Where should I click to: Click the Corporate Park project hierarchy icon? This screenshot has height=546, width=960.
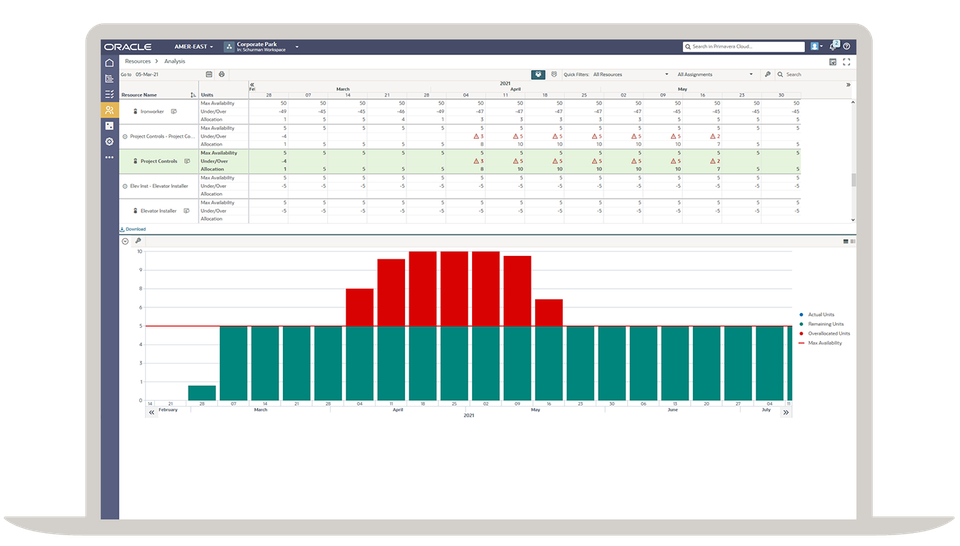pyautogui.click(x=229, y=47)
